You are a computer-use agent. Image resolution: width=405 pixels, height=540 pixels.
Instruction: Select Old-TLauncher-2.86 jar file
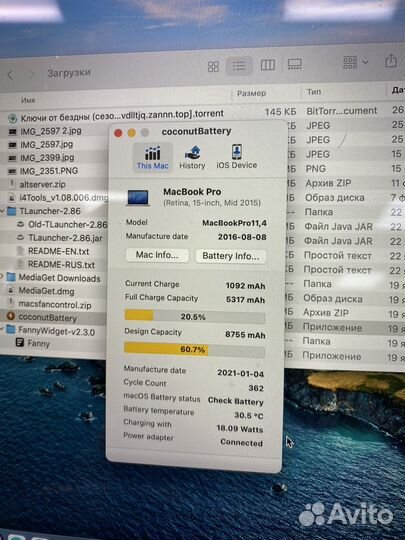[x=68, y=225]
